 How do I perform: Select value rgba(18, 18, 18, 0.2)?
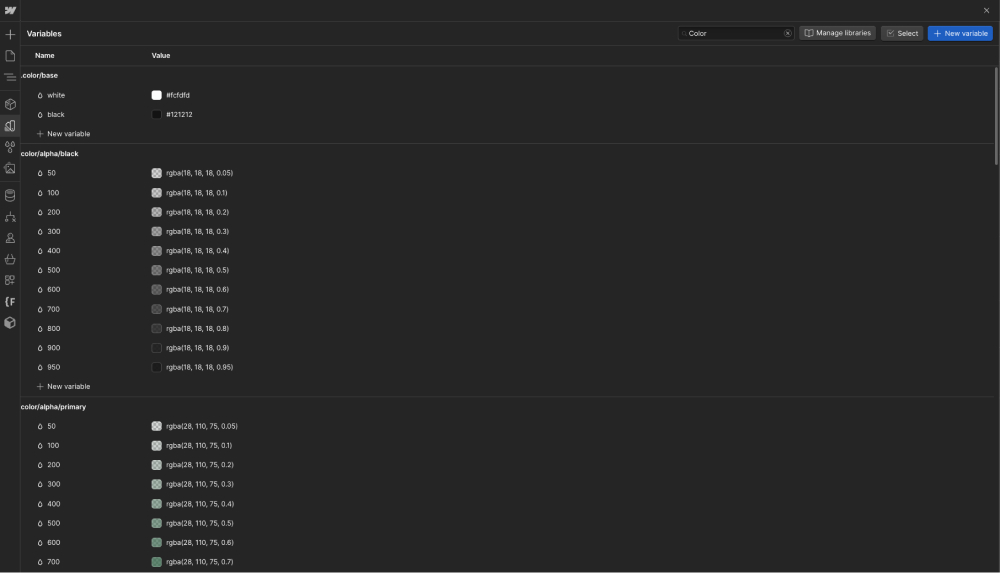click(x=197, y=212)
